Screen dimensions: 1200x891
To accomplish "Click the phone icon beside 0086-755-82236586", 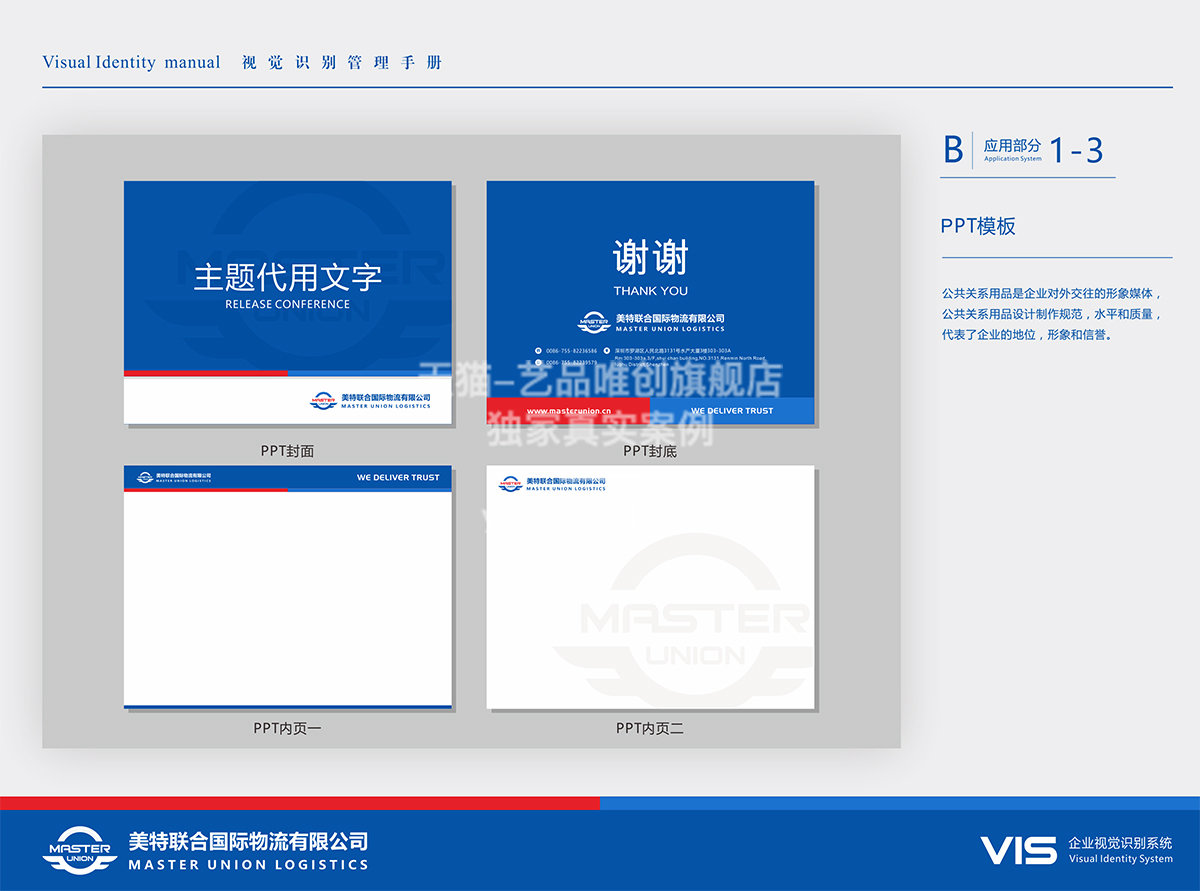I will pos(537,351).
